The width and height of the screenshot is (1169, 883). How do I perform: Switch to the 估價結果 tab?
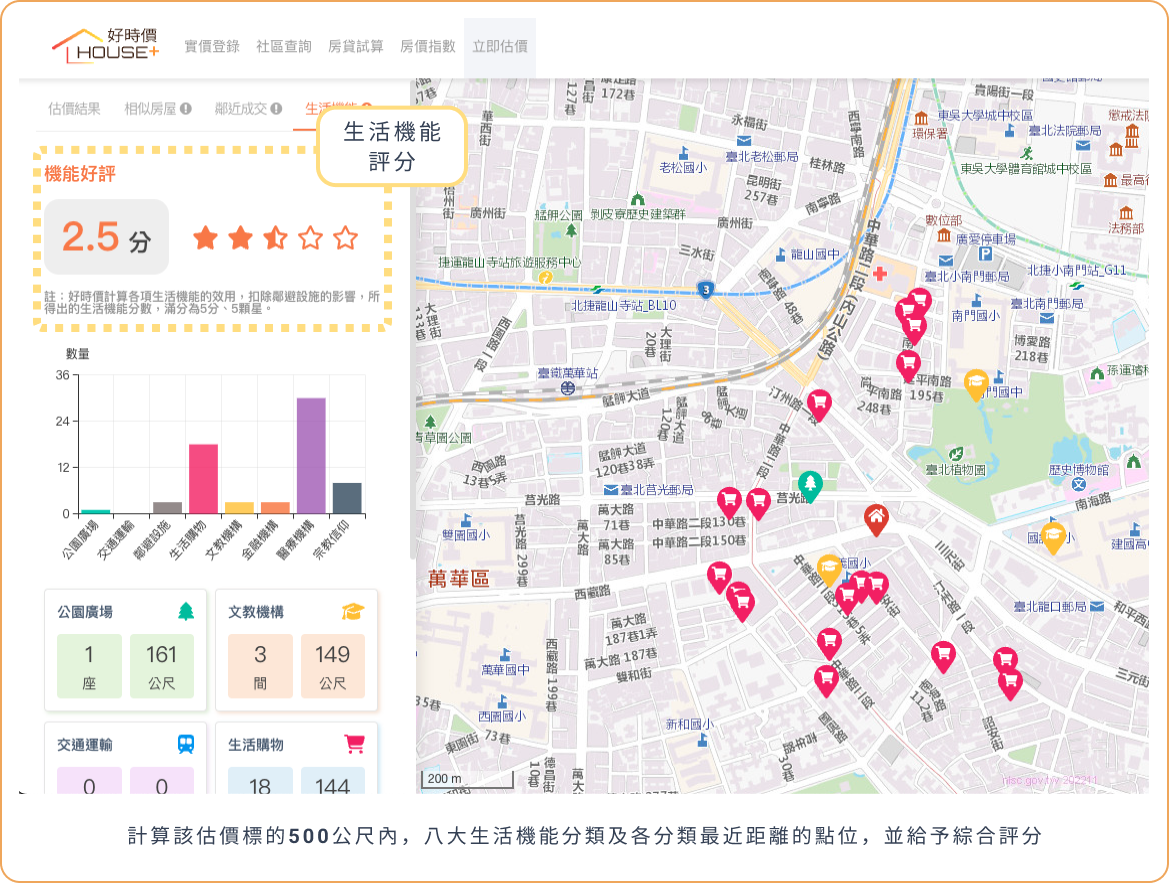click(x=74, y=109)
